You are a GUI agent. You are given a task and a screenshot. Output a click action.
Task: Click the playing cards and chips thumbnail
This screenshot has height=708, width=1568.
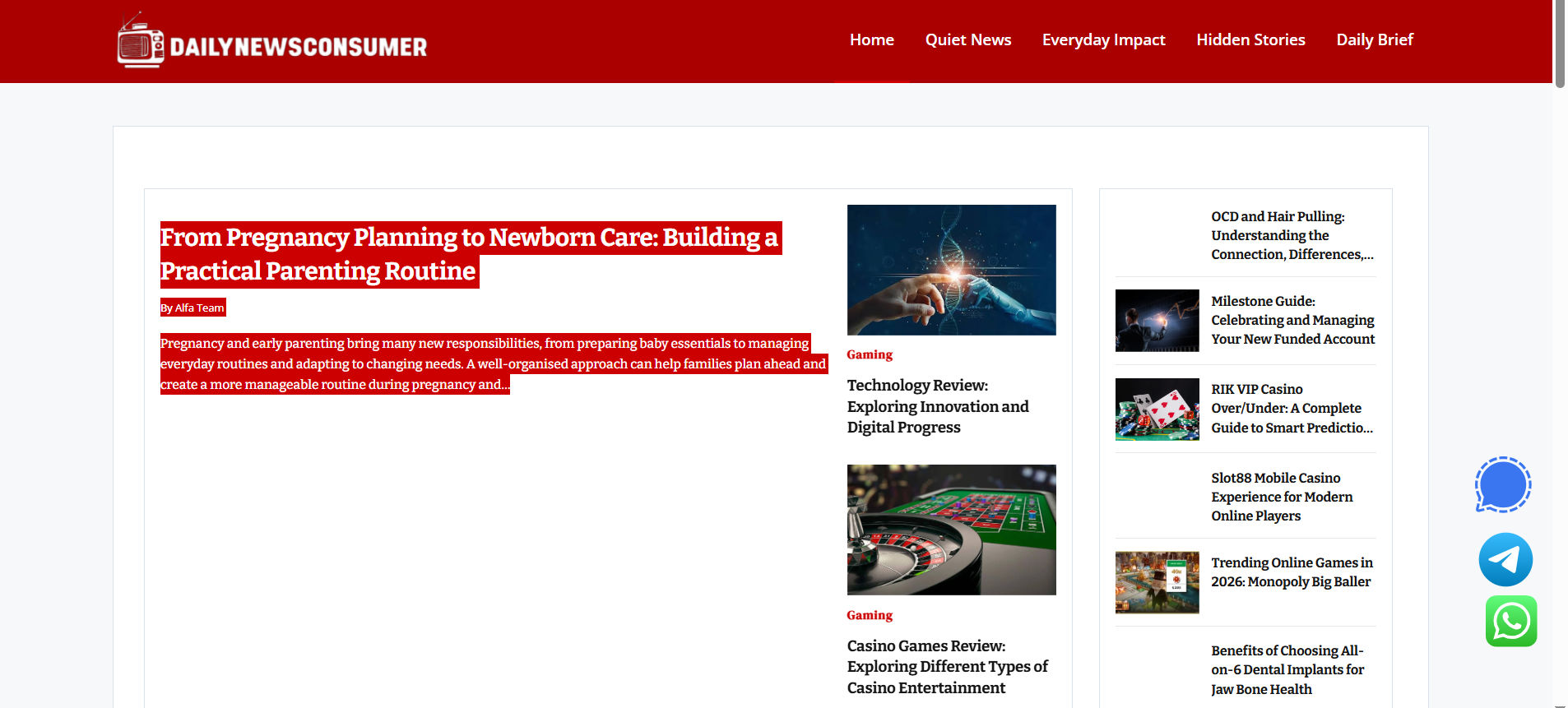1157,410
